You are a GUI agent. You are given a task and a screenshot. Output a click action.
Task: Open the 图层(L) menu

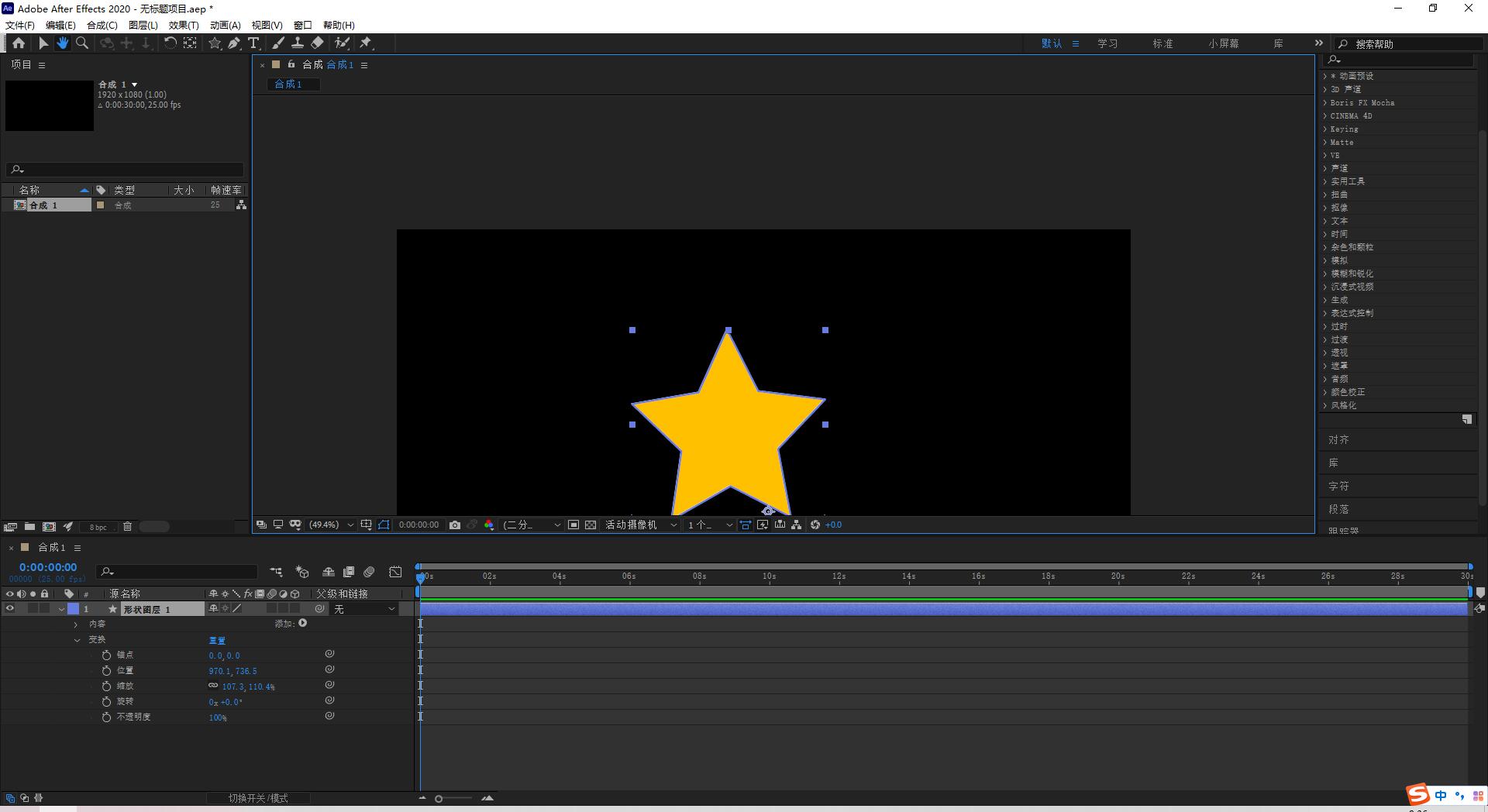[x=143, y=25]
